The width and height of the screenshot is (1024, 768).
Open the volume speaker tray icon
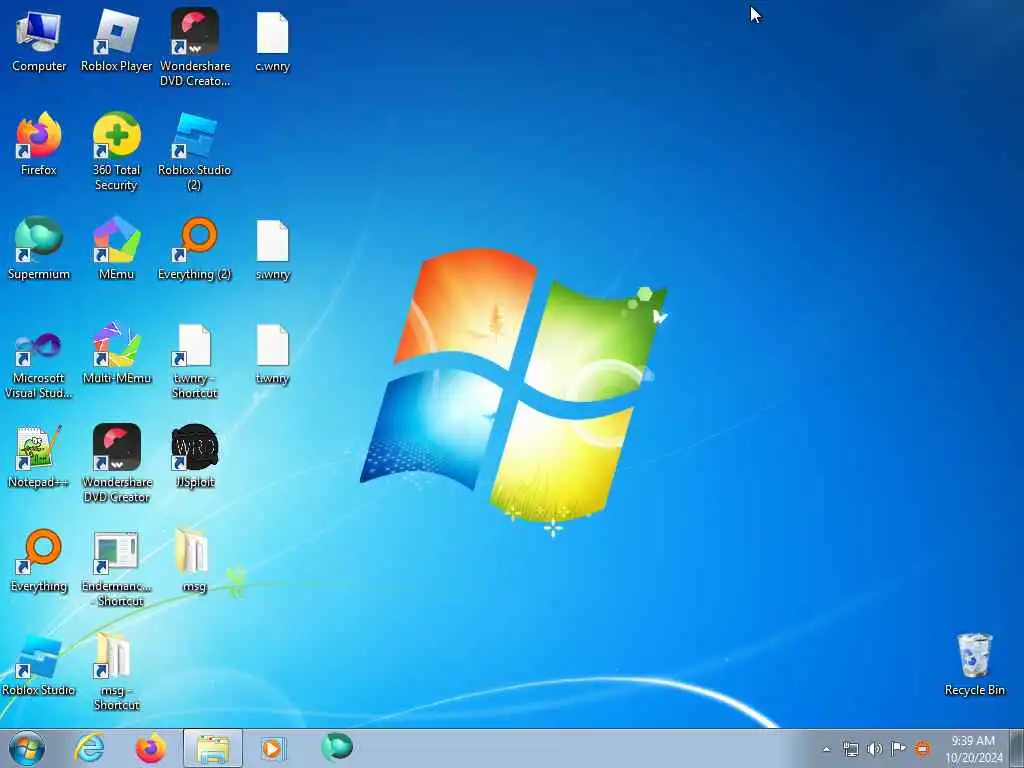(874, 749)
